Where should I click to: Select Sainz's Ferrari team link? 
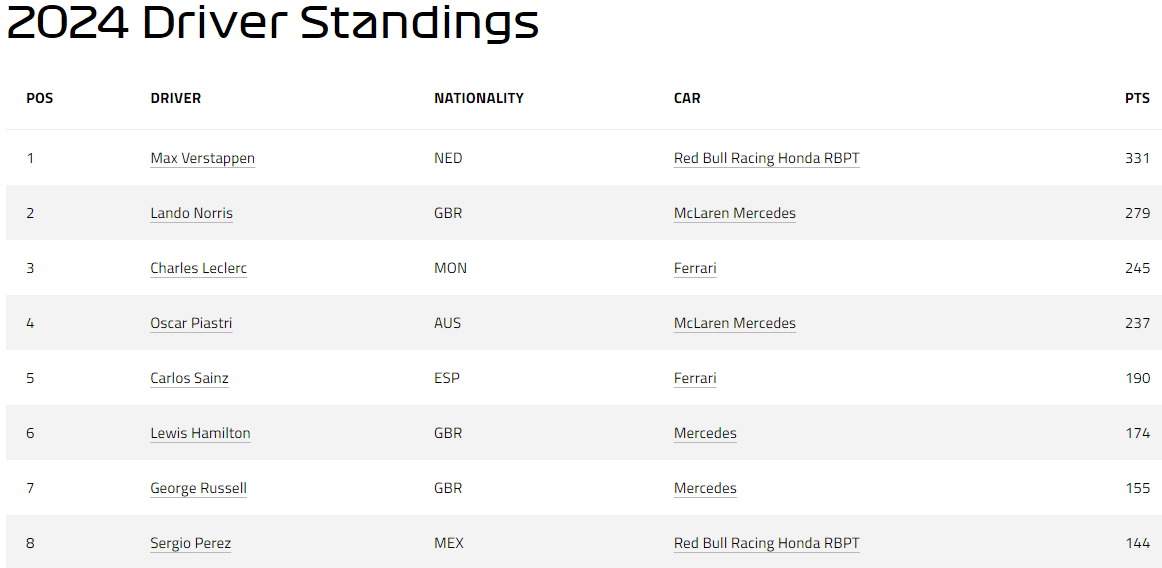695,378
